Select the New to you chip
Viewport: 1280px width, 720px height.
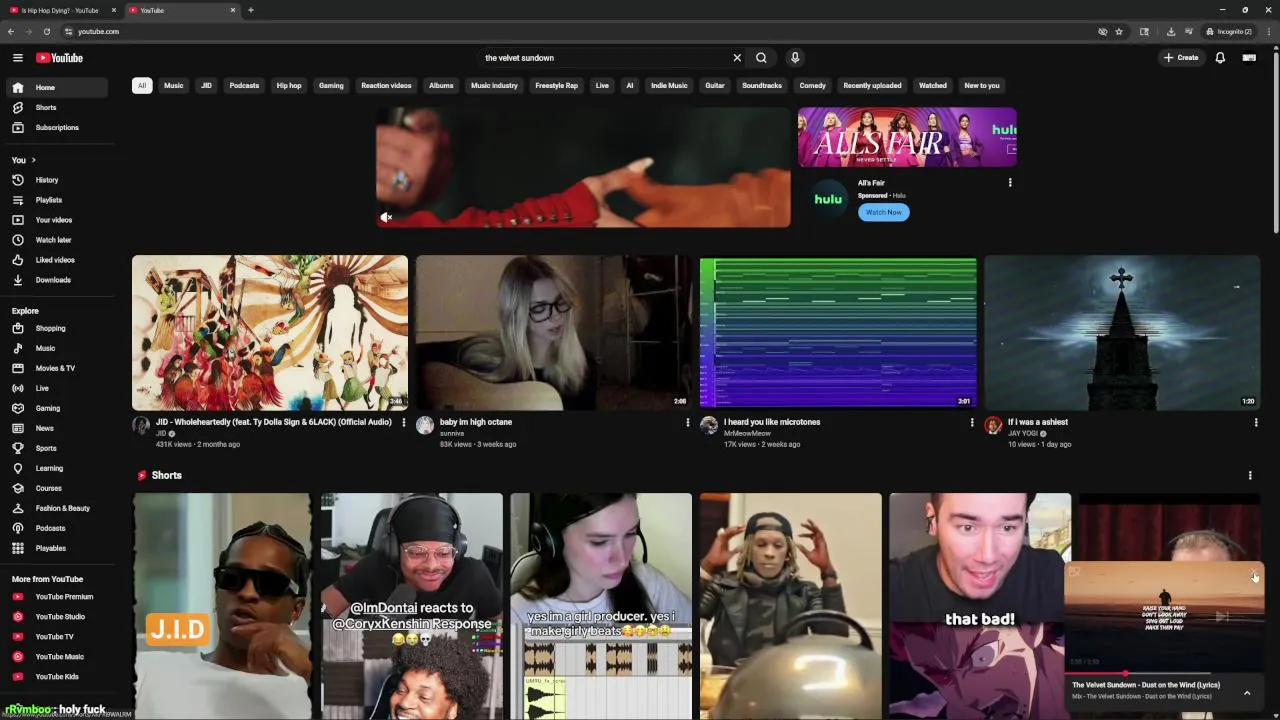point(982,86)
